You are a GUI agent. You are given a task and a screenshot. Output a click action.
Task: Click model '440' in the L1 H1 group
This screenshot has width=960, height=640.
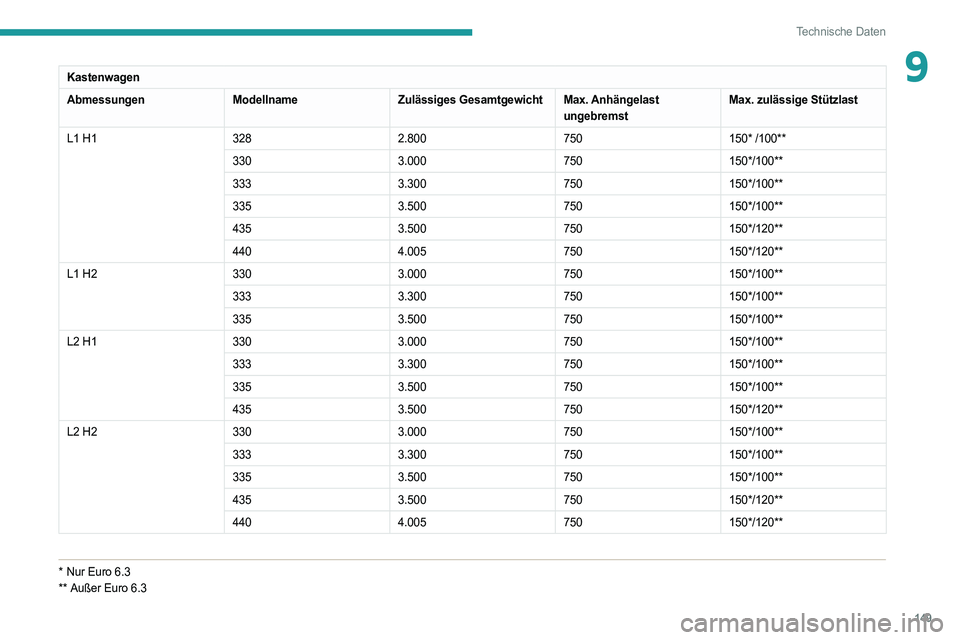242,251
